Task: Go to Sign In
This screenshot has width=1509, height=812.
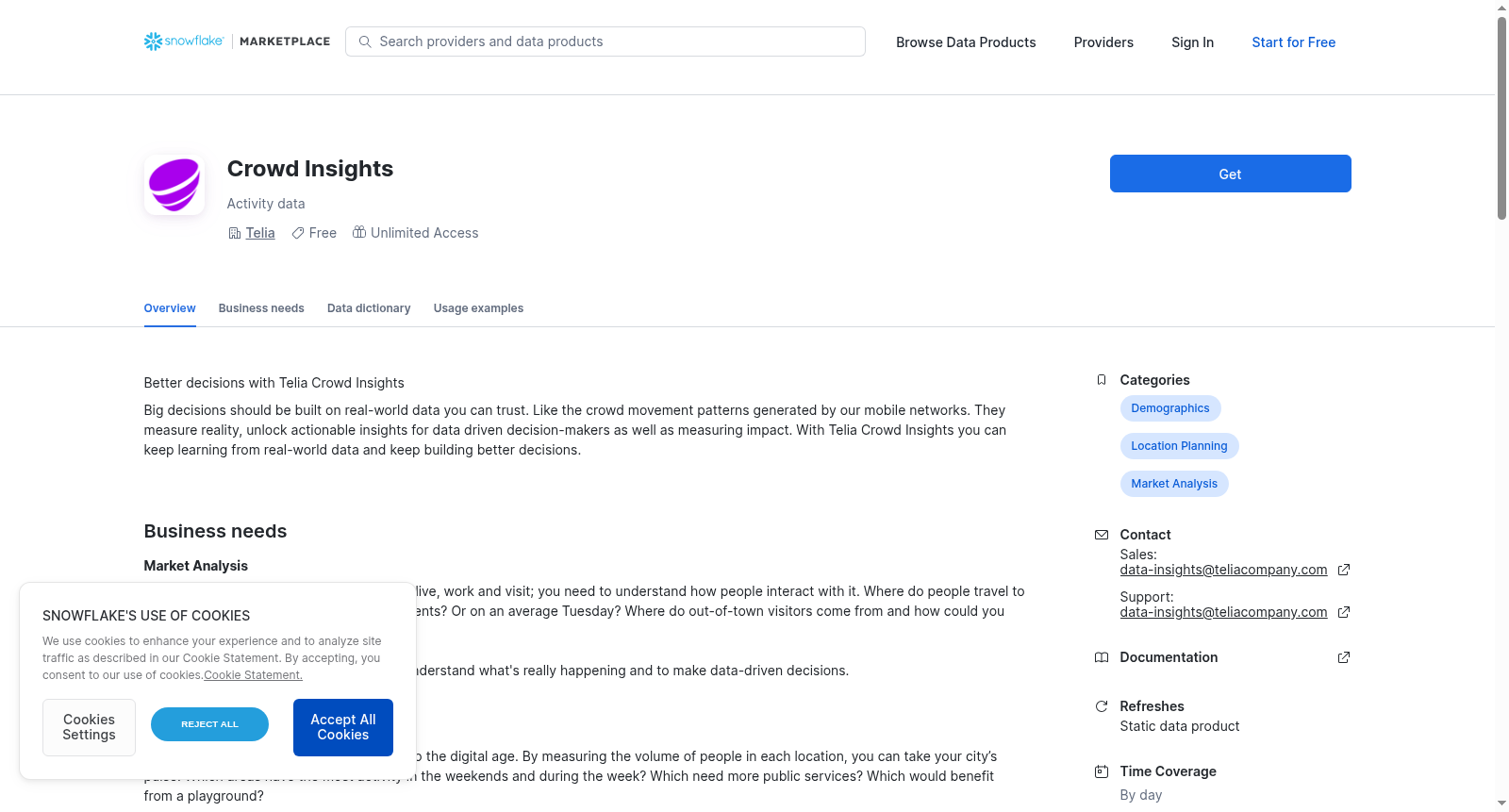Action: [1192, 42]
